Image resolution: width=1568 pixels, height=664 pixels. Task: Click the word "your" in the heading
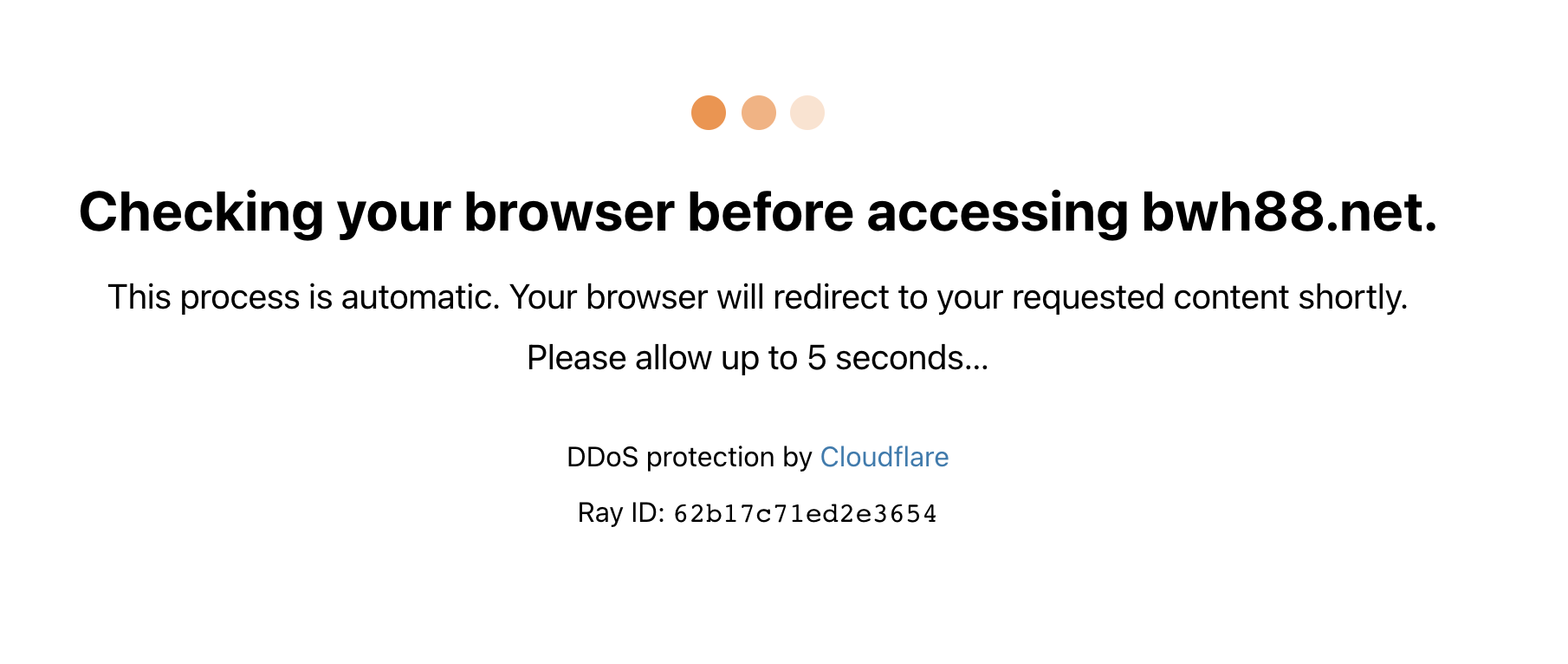[393, 212]
